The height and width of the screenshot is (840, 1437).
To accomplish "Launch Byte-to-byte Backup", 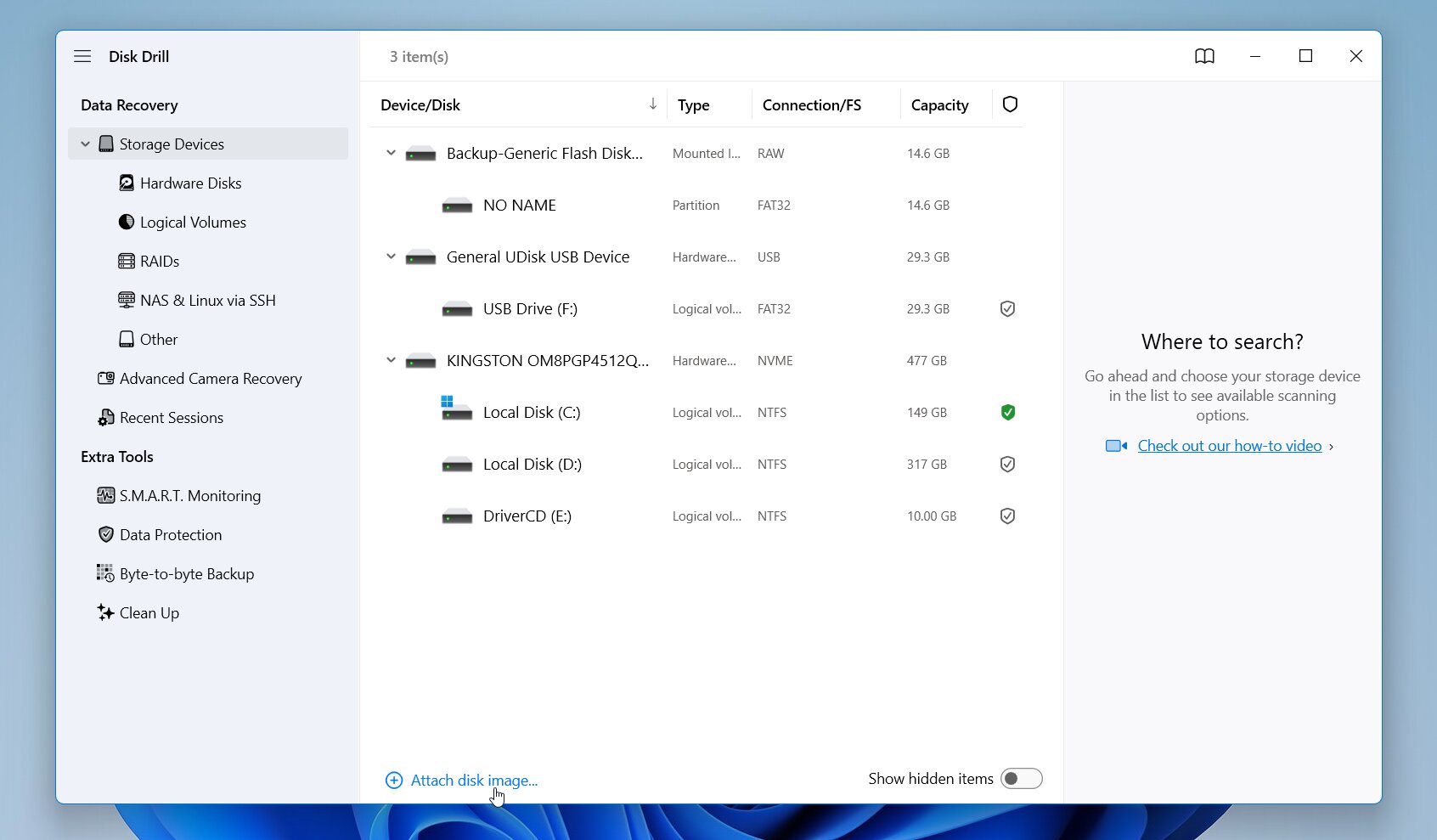I will click(x=186, y=573).
